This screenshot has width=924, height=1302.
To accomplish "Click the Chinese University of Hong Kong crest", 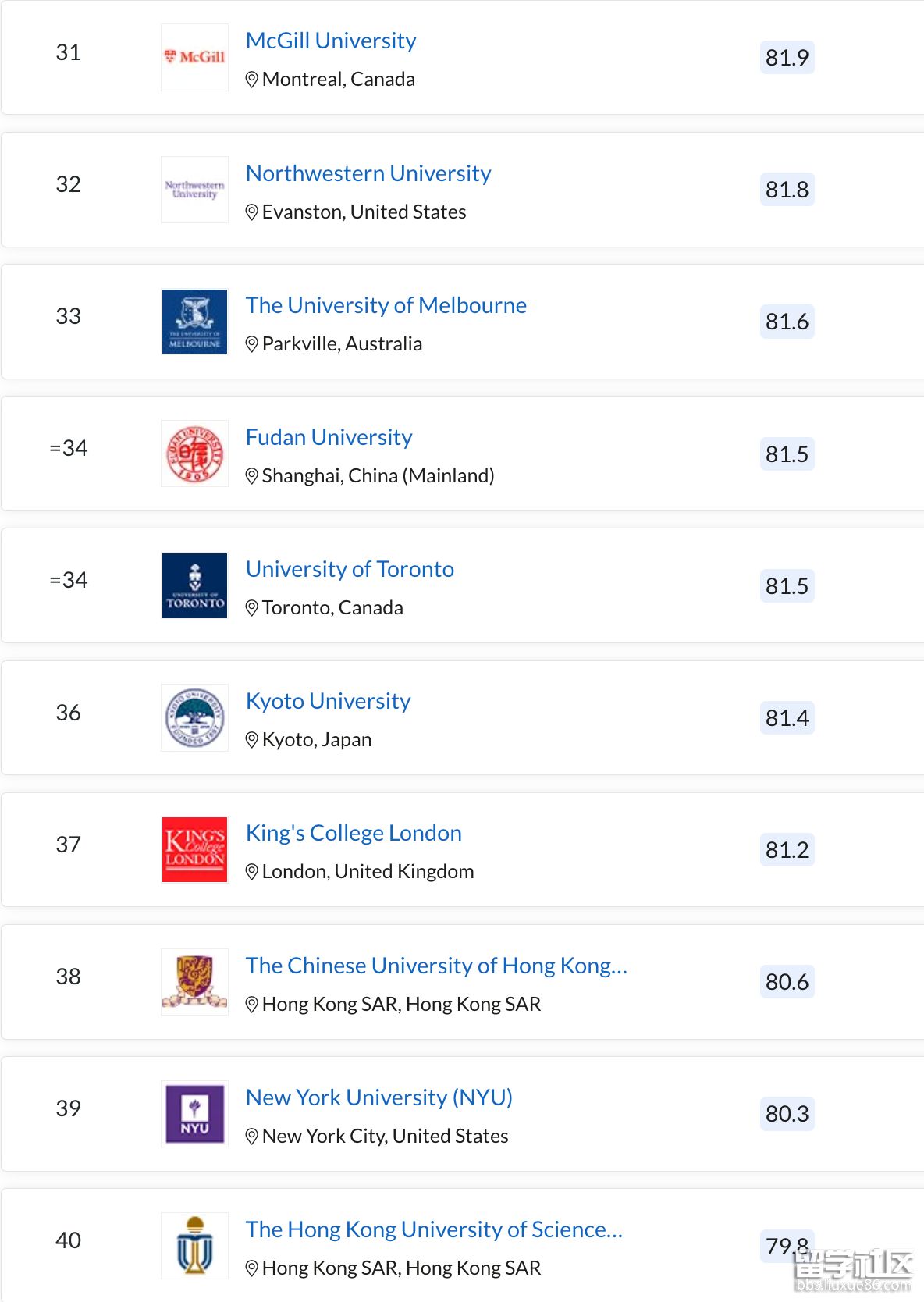I will point(194,981).
